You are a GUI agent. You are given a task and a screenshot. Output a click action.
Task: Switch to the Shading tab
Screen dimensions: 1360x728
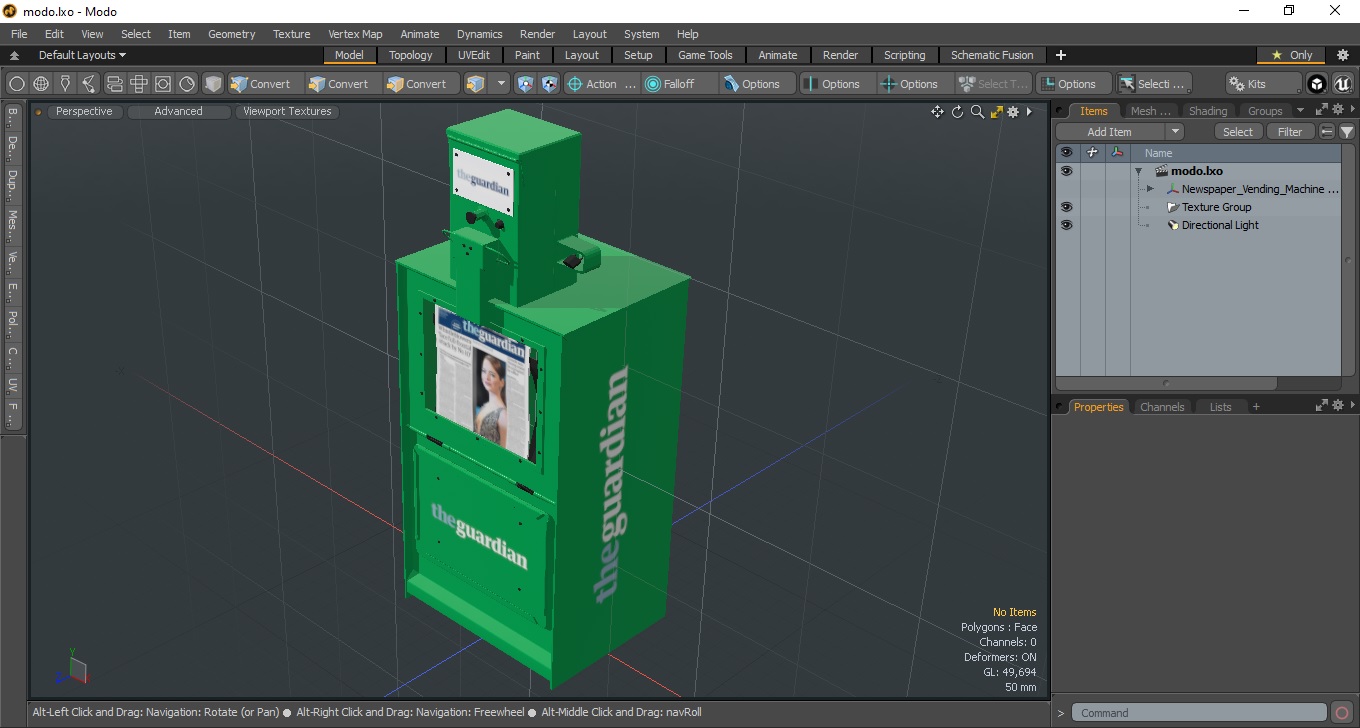[x=1207, y=111]
